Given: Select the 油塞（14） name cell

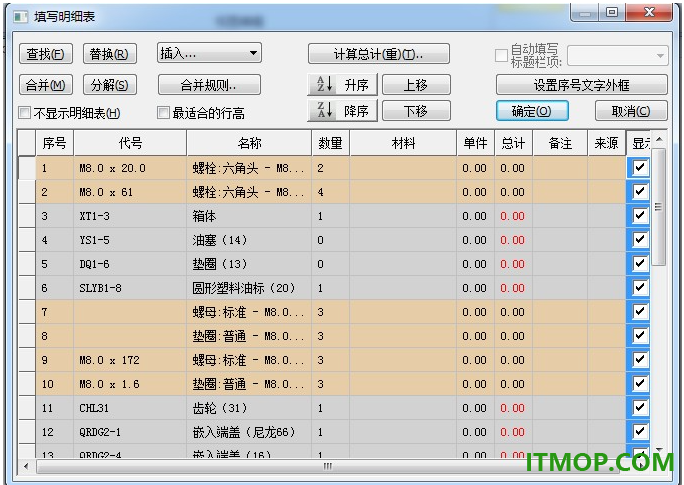Looking at the screenshot, I should tap(249, 240).
